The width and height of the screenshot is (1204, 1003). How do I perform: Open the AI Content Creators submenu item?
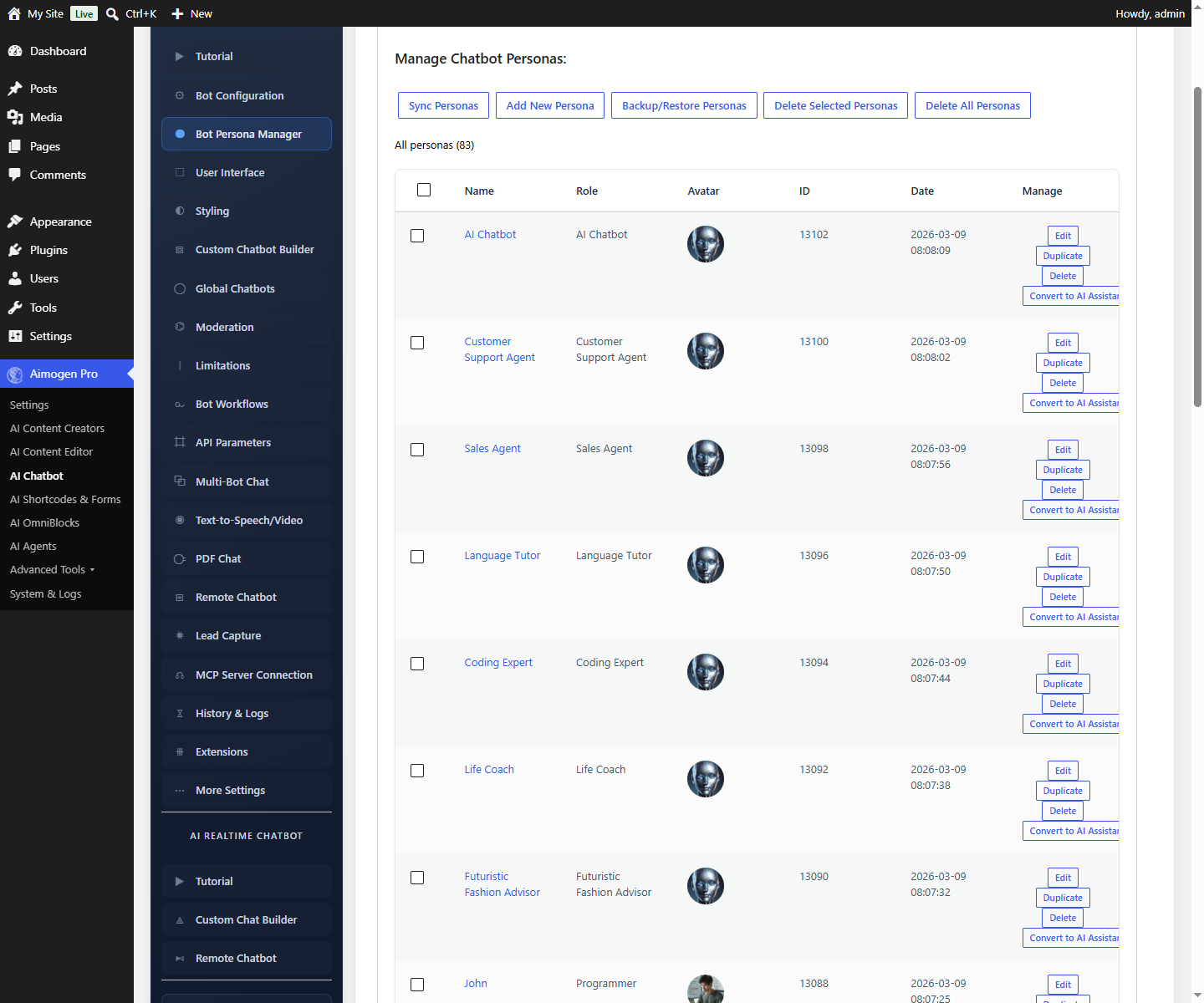coord(57,428)
